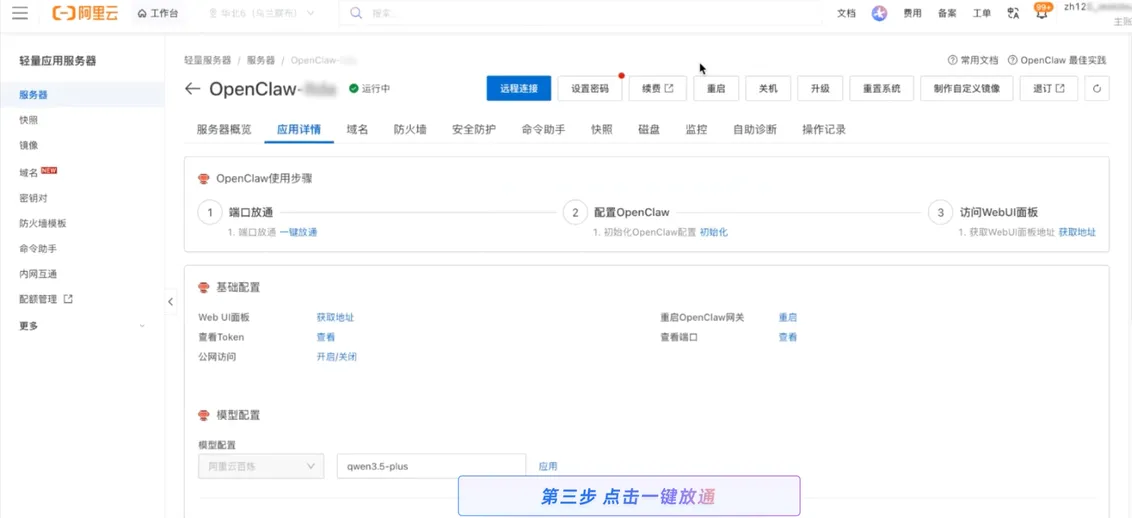Expand the region selector dropdown
1132x518 pixels.
tap(261, 13)
